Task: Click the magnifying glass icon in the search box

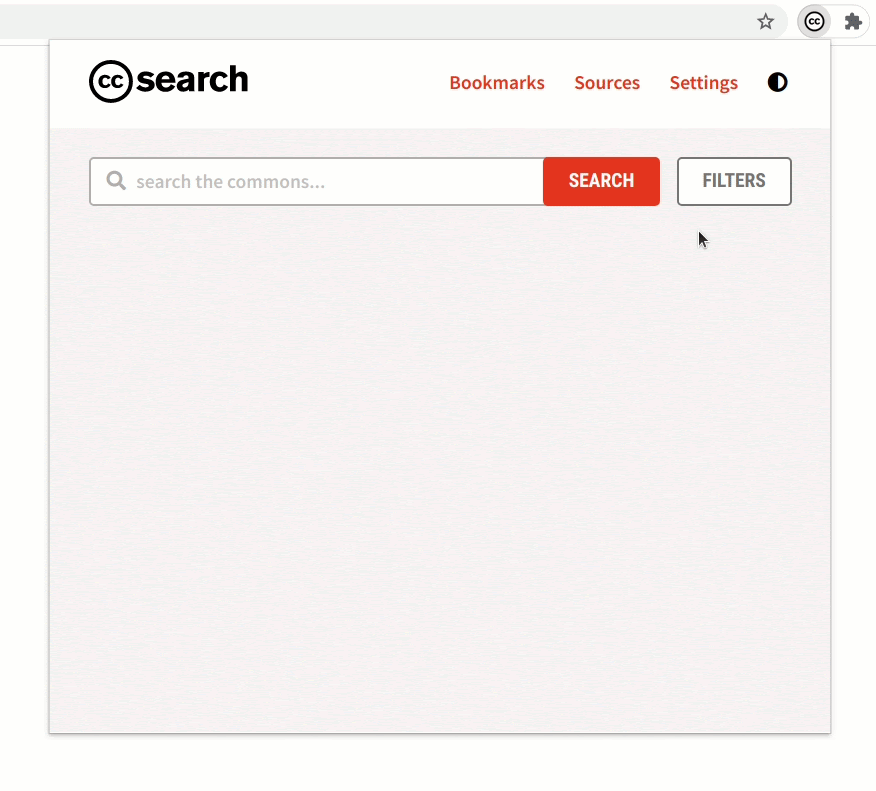Action: pos(116,180)
